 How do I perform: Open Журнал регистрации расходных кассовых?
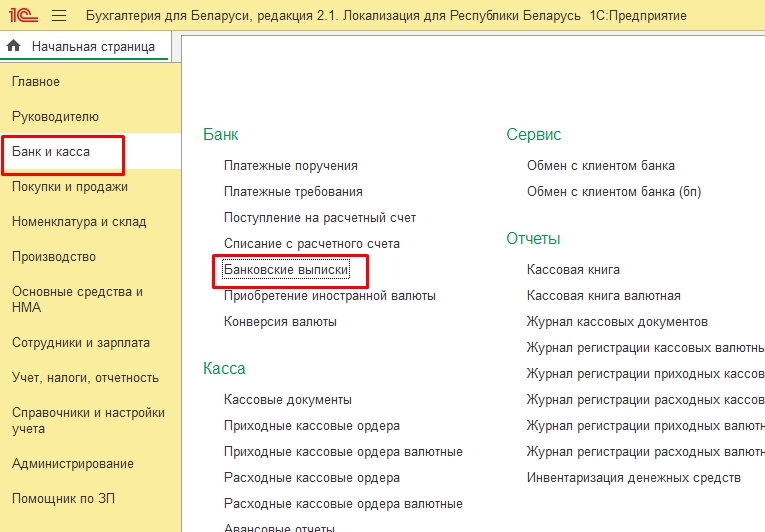(645, 400)
